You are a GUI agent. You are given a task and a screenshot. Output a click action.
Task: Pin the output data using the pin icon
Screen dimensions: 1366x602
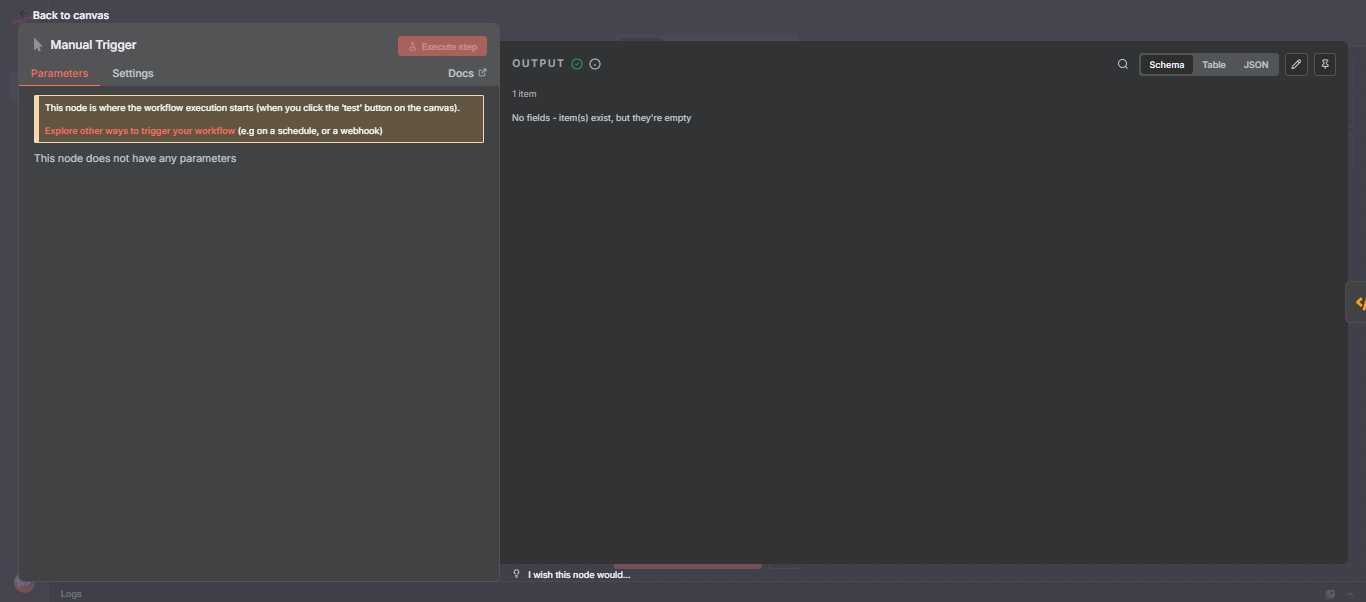[x=1324, y=64]
